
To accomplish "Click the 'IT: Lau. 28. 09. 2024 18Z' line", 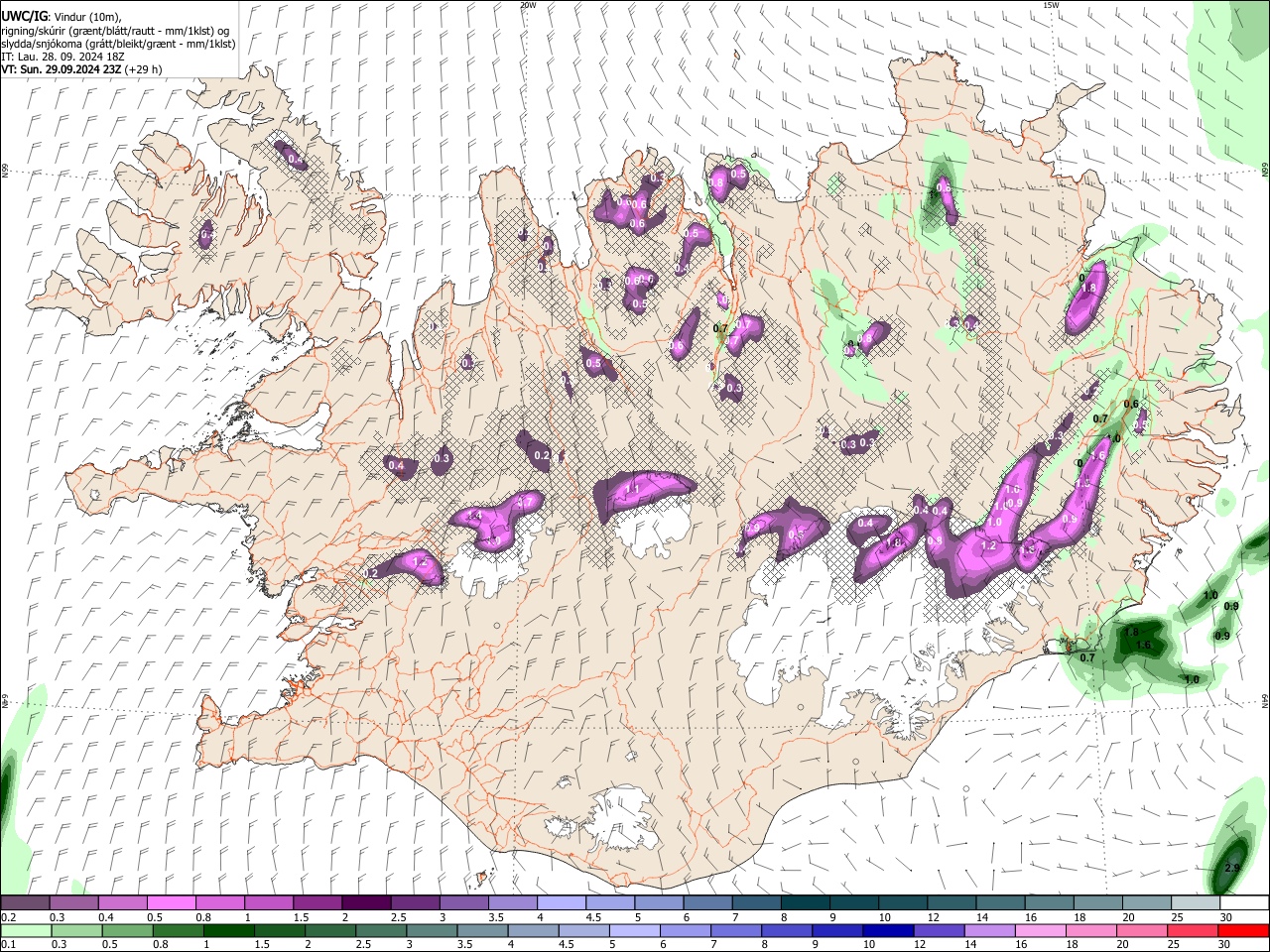I will click(x=63, y=57).
